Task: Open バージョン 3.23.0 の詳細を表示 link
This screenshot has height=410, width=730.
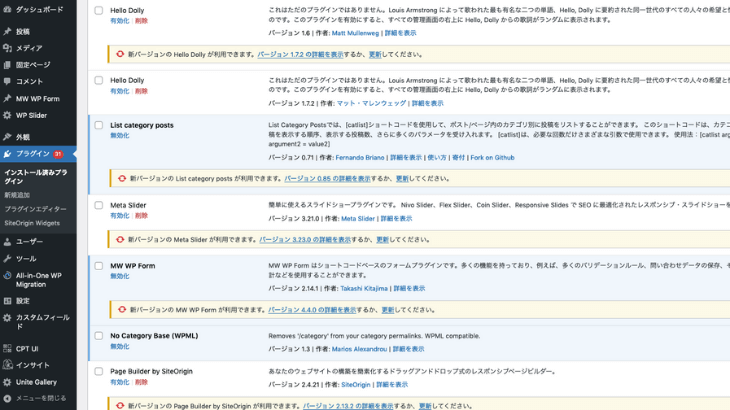Action: pyautogui.click(x=305, y=240)
